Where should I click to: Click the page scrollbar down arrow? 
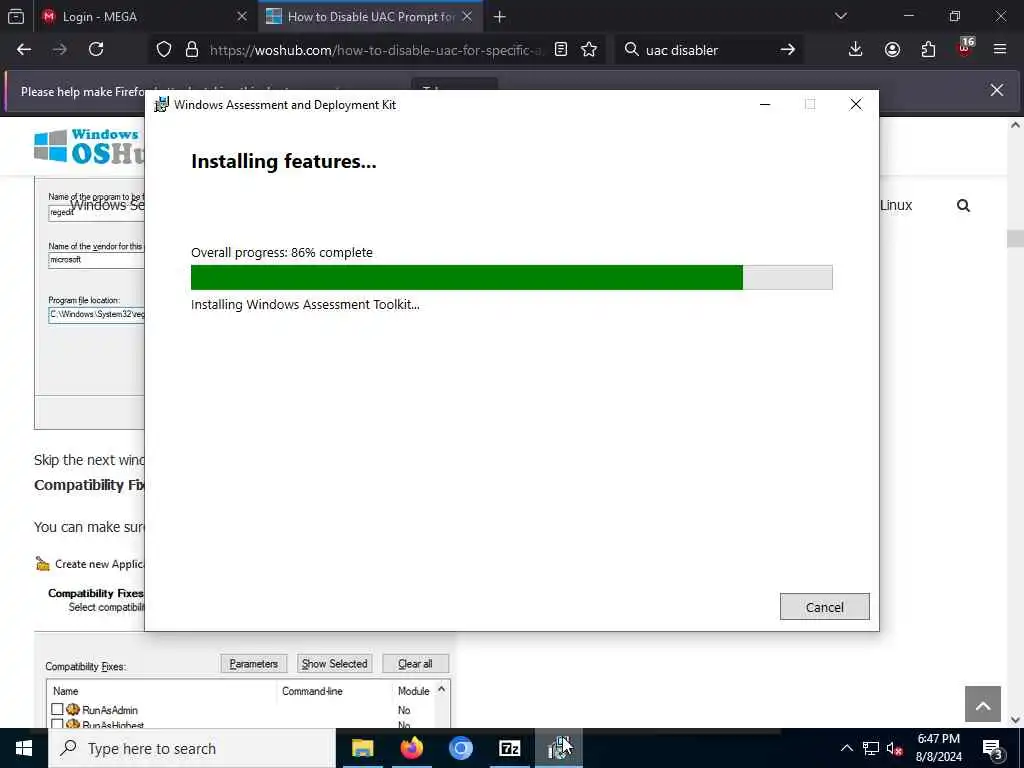1016,719
